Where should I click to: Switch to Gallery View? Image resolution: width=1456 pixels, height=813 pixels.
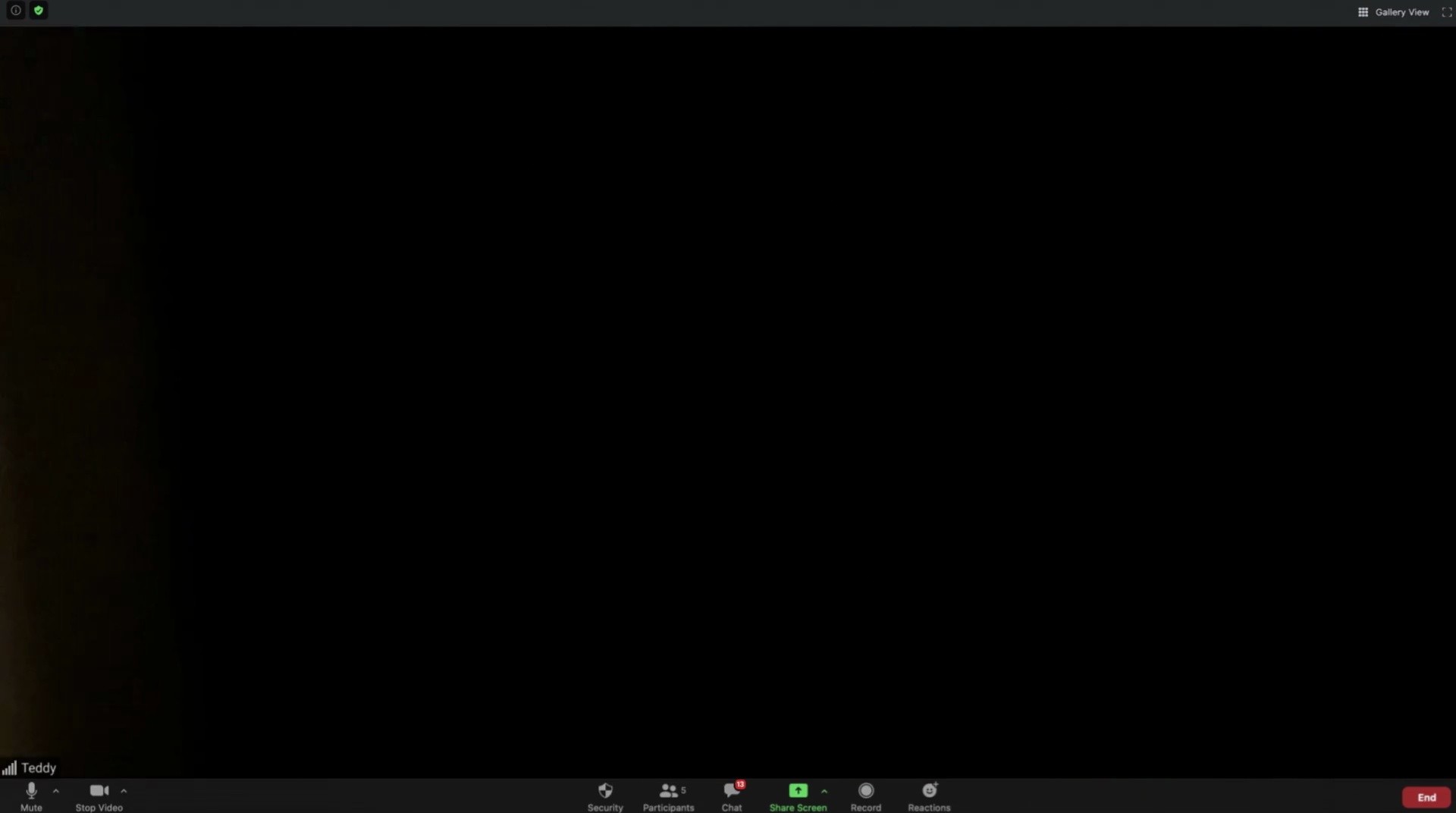click(x=1393, y=12)
